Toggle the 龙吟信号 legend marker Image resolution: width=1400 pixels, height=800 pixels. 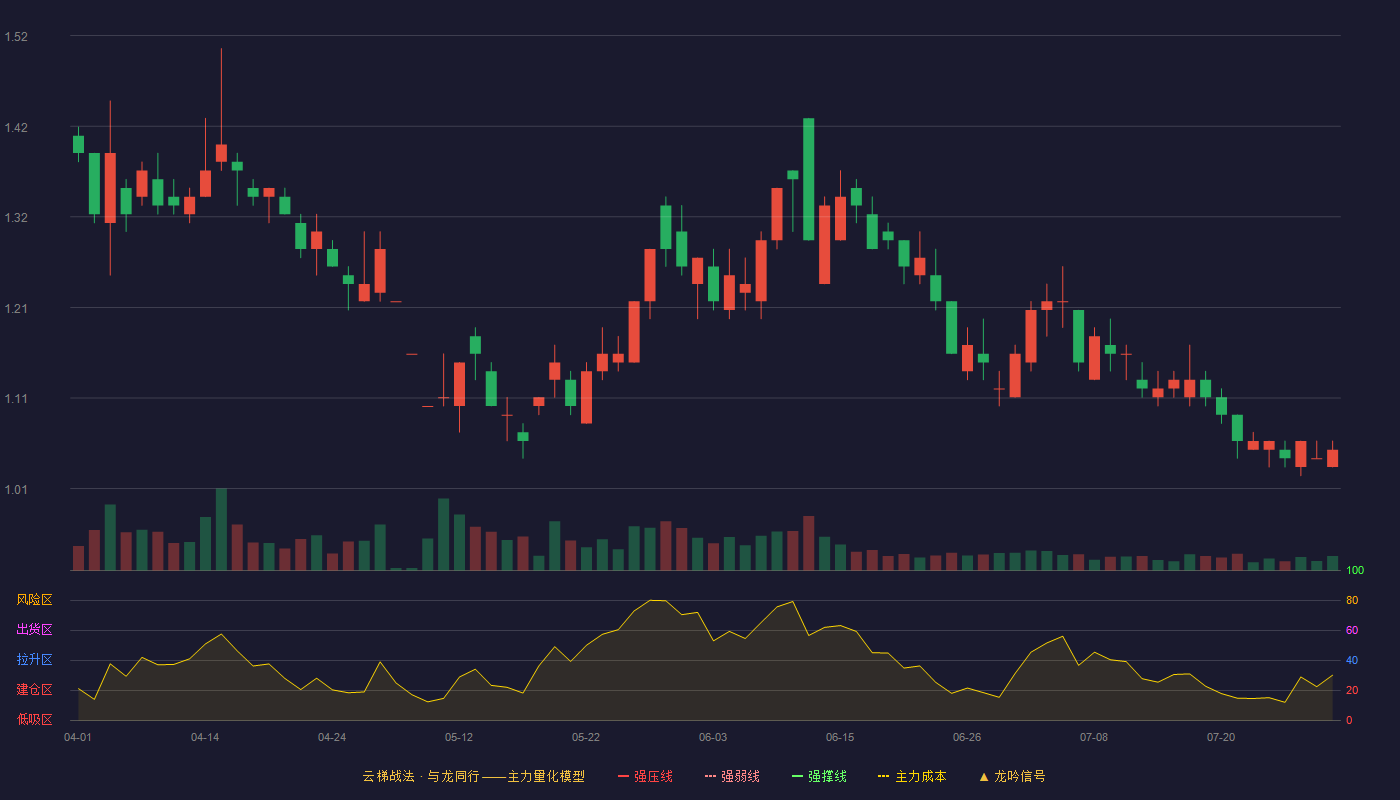click(1012, 776)
